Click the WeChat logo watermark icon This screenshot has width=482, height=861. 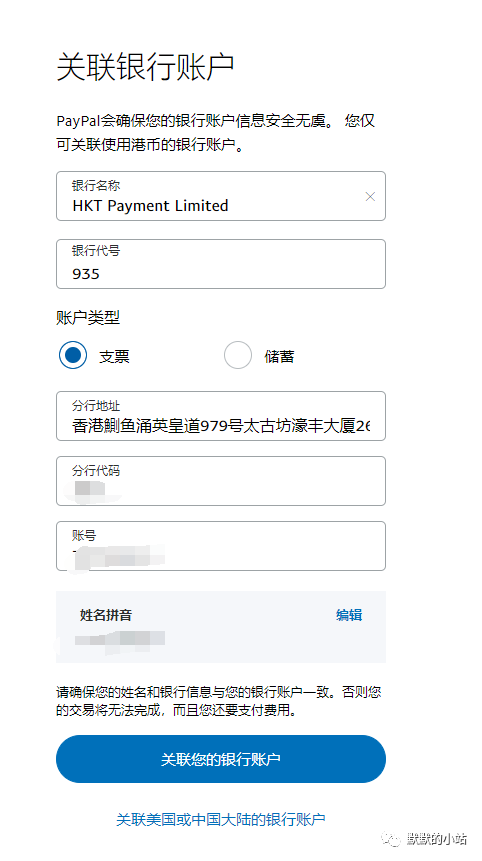pos(391,839)
